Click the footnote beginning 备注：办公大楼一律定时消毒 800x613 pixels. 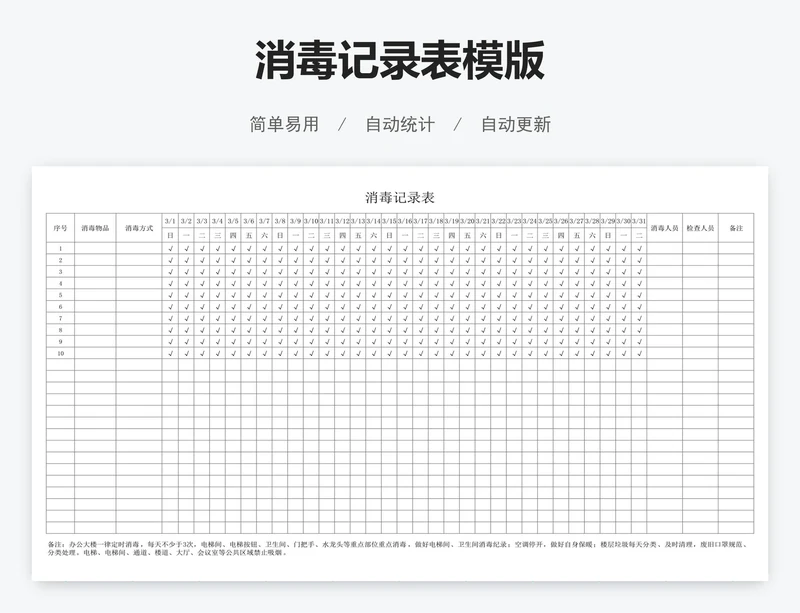click(x=398, y=548)
